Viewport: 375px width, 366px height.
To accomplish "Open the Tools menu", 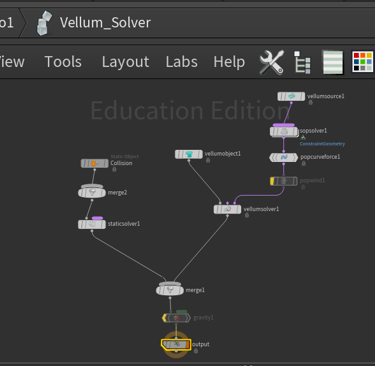I will coord(63,62).
